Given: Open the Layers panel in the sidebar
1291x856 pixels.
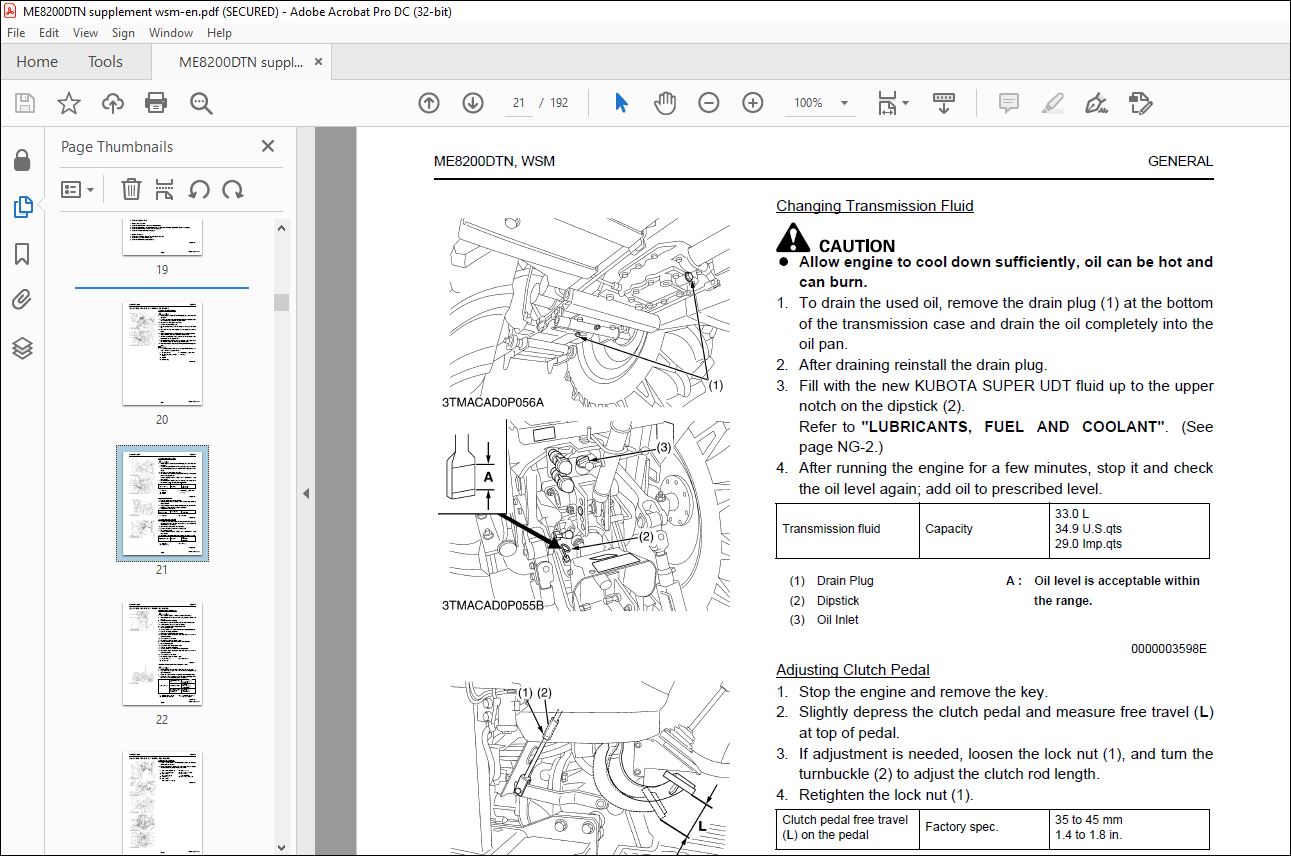Looking at the screenshot, I should pos(22,348).
